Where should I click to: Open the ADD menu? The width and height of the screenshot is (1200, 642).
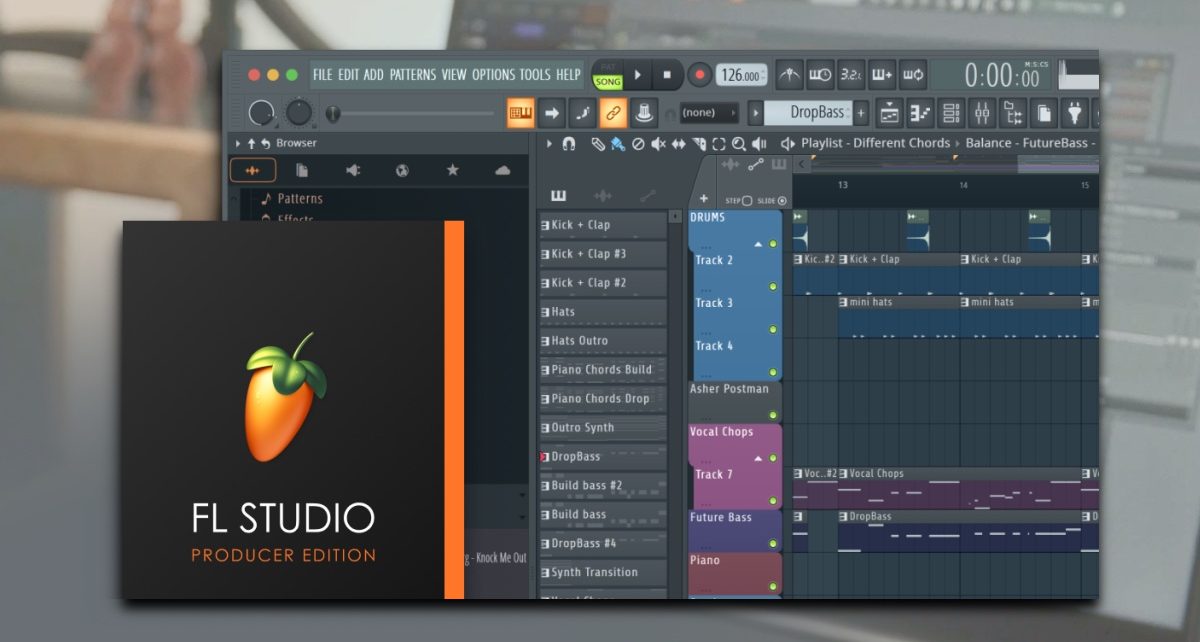click(374, 75)
